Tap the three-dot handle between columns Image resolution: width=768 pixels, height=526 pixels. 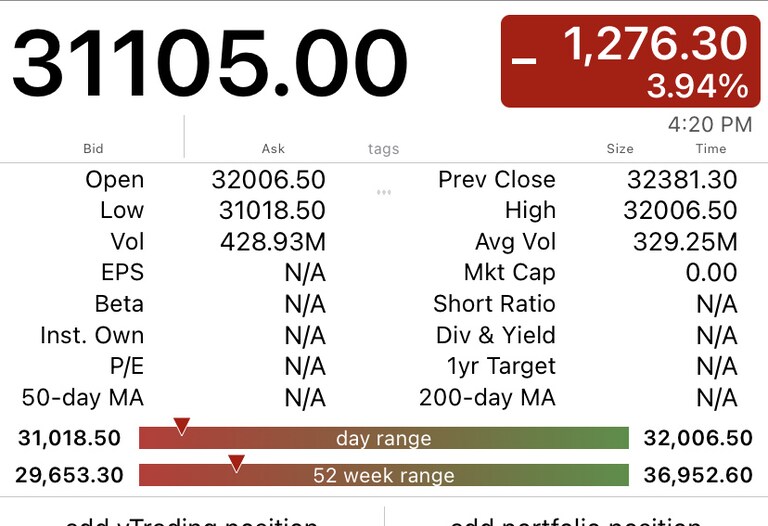click(x=384, y=192)
